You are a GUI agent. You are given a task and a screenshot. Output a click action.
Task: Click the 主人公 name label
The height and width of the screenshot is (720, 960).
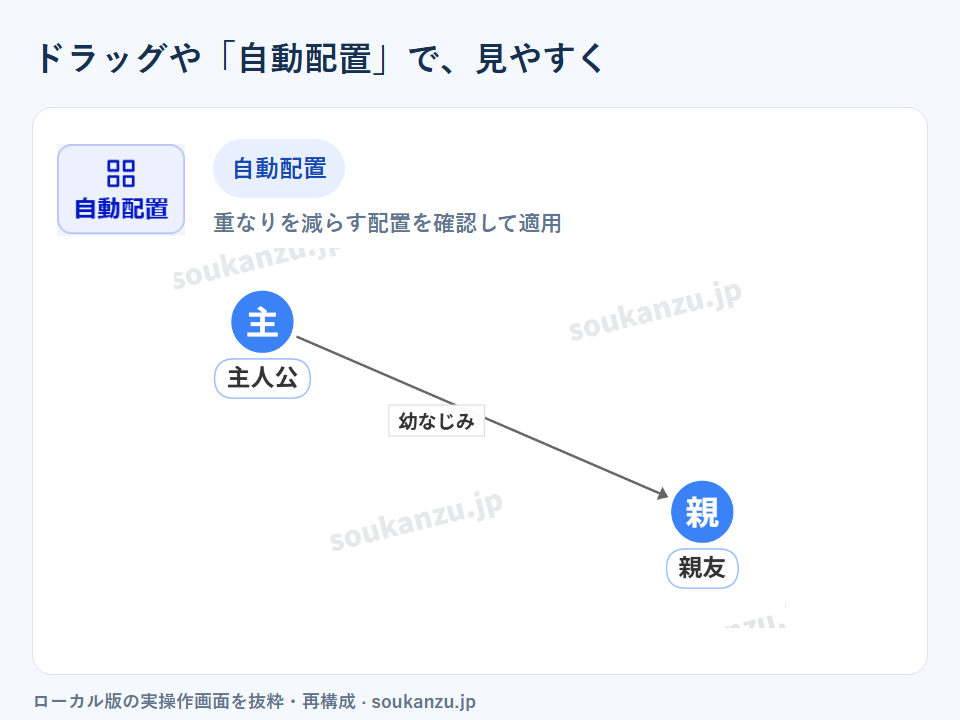pos(262,378)
